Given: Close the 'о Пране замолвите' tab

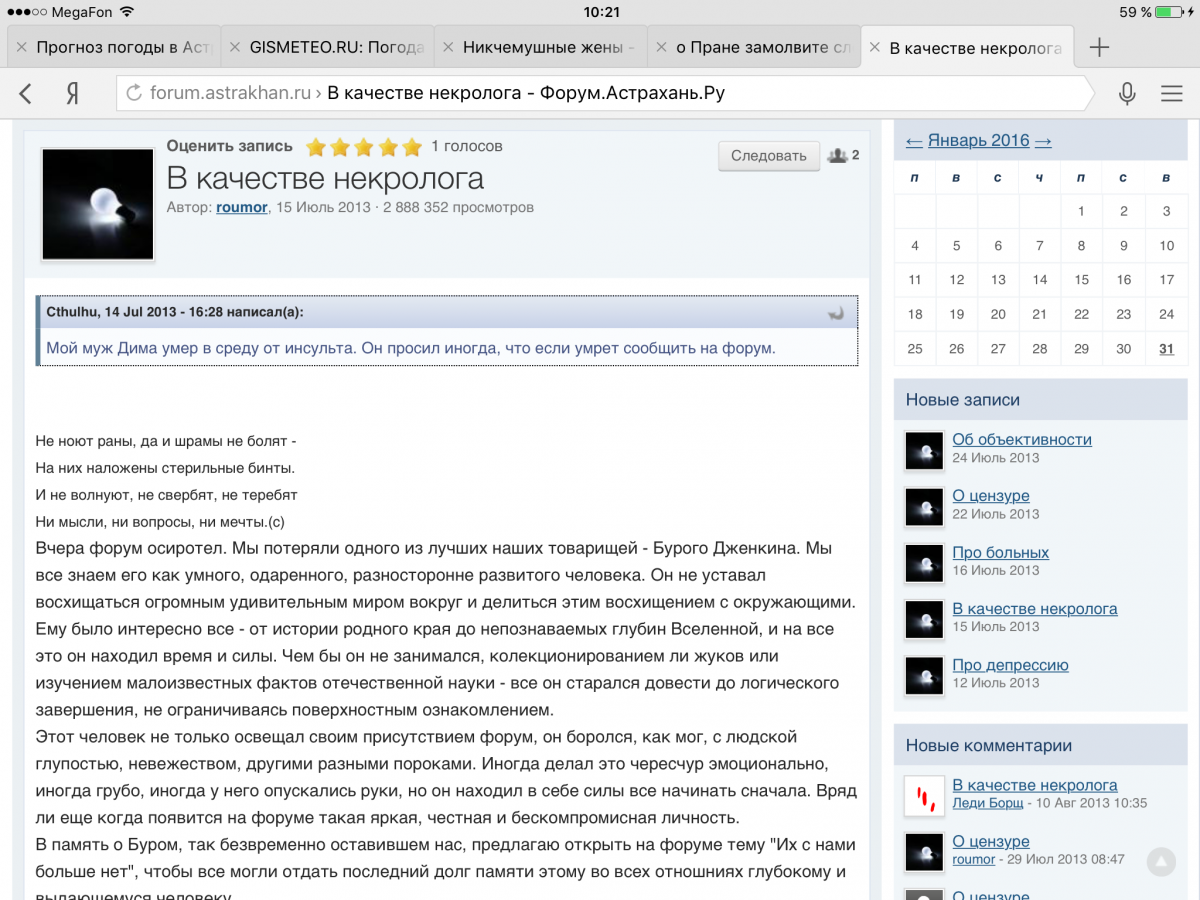Looking at the screenshot, I should (662, 47).
